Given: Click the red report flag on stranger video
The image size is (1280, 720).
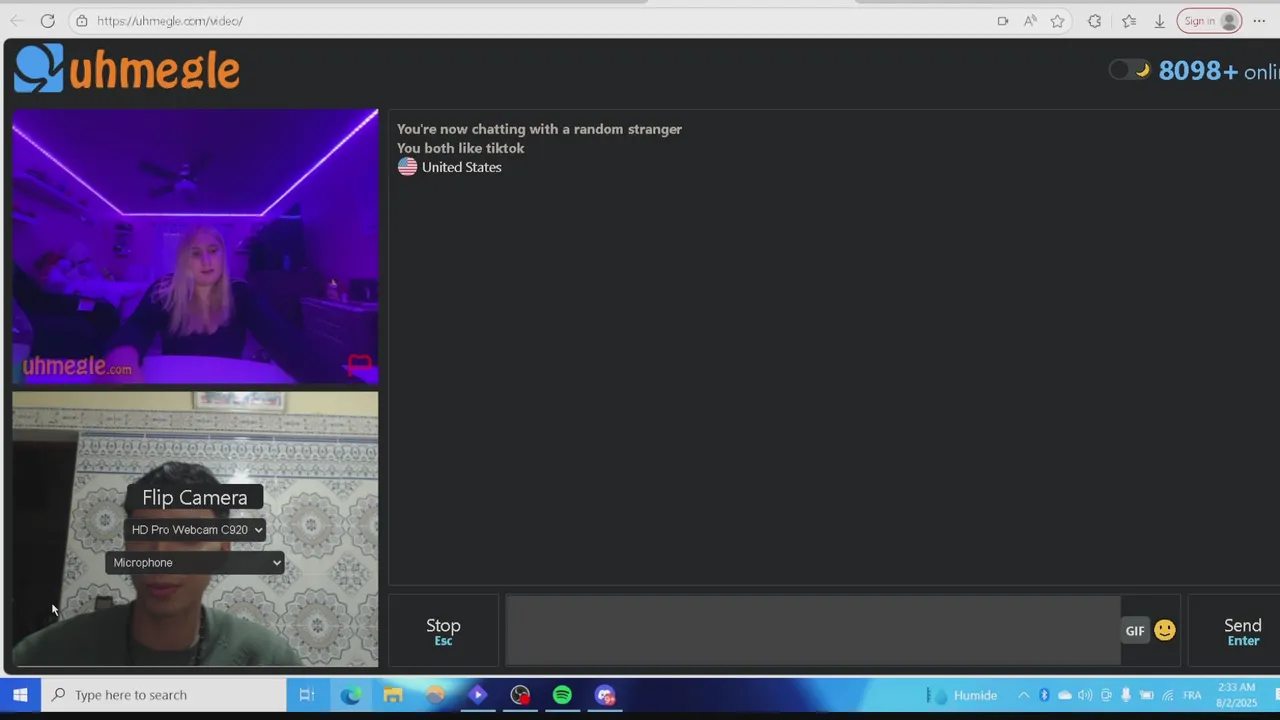Looking at the screenshot, I should click(x=360, y=364).
